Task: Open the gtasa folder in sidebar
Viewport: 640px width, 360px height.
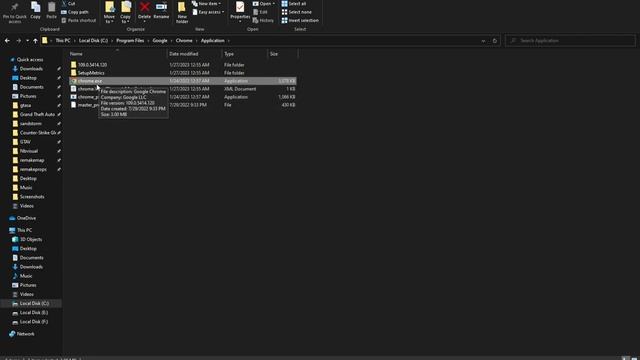Action: [x=25, y=105]
